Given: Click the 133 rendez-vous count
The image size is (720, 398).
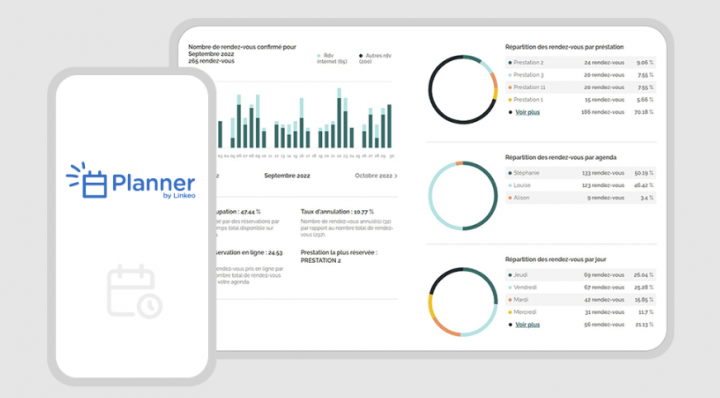Looking at the screenshot, I should 603,173.
